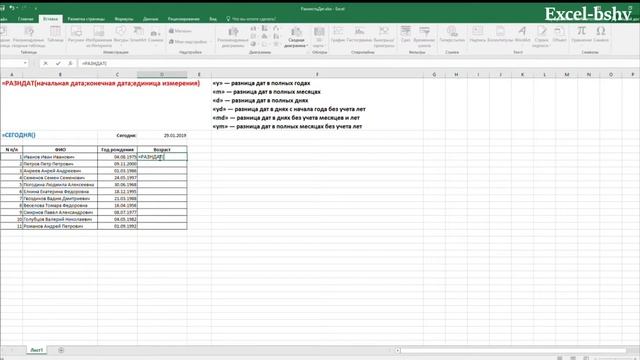
Task: Select the Сегодня: label cell
Action: click(117, 135)
